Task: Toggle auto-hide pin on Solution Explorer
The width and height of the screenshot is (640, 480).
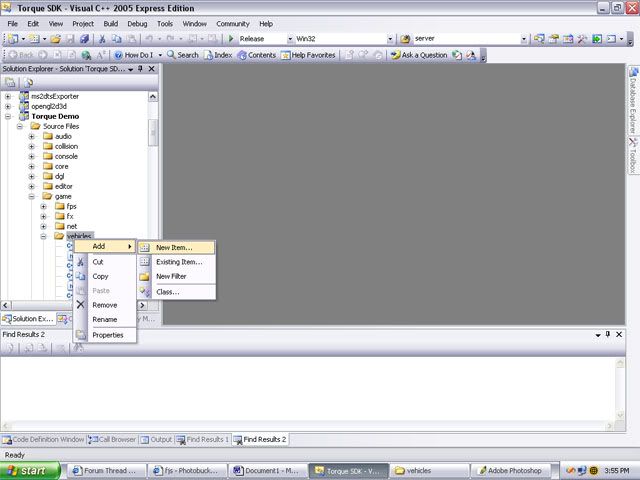Action: (x=141, y=70)
